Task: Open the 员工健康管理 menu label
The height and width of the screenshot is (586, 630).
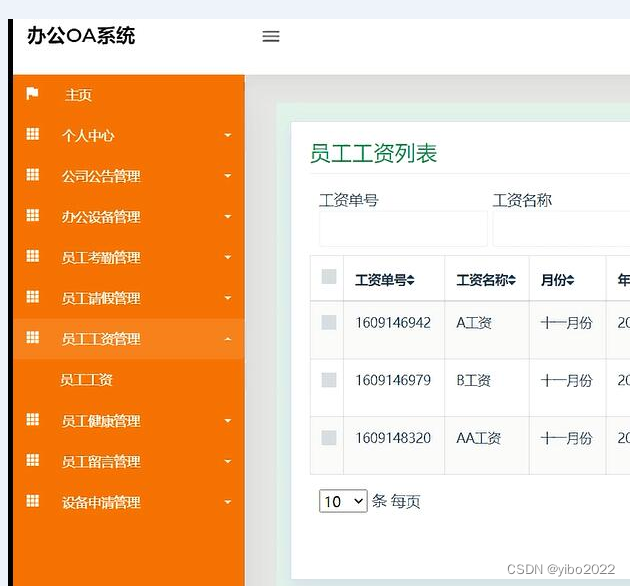Action: click(x=101, y=421)
